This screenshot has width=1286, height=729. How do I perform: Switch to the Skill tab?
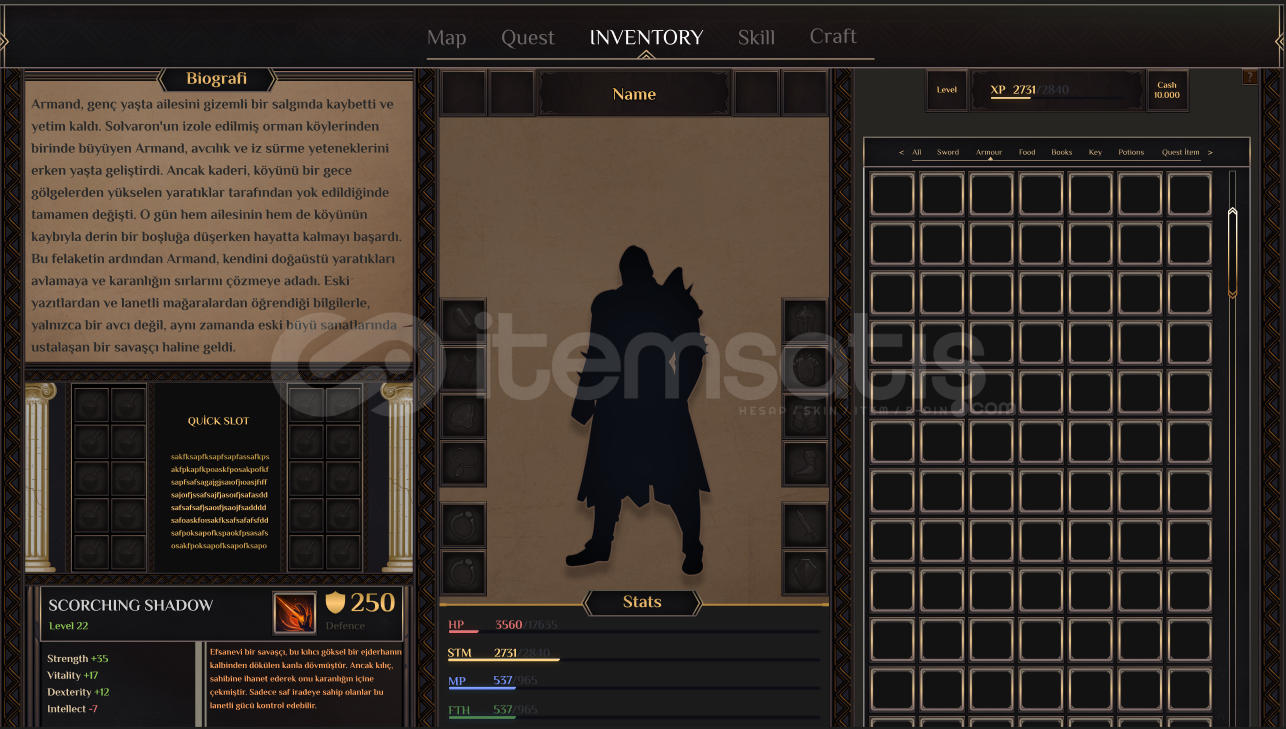click(756, 38)
